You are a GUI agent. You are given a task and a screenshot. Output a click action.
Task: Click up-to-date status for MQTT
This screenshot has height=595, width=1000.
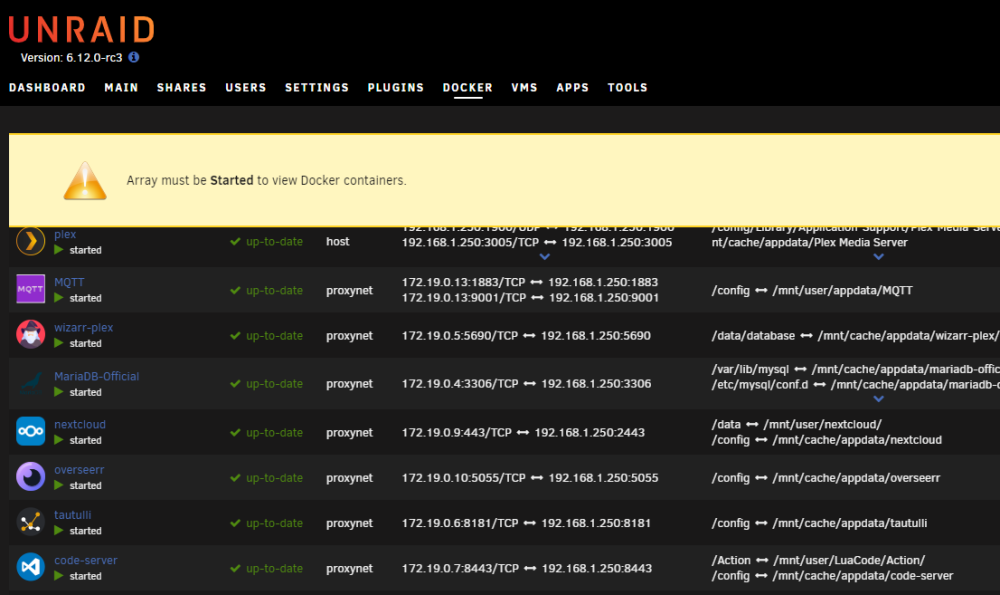(274, 290)
